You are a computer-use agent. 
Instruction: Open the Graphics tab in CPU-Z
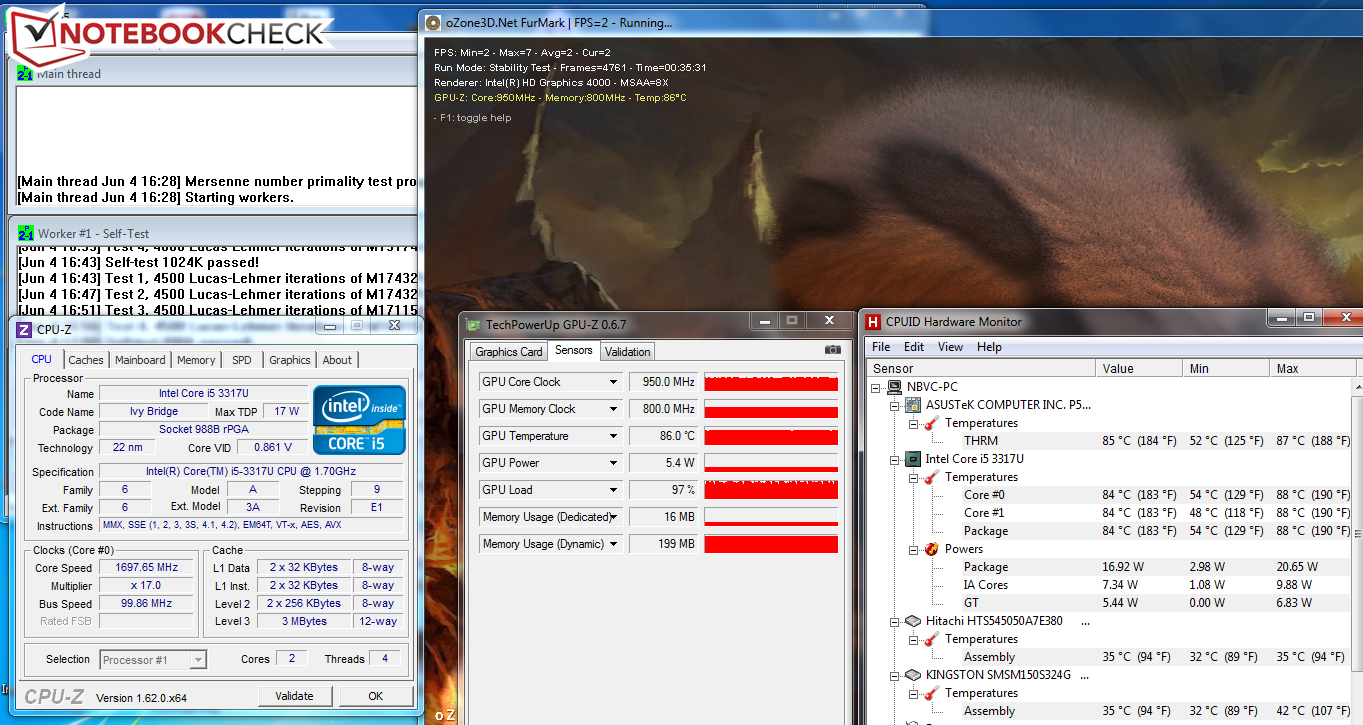click(290, 360)
